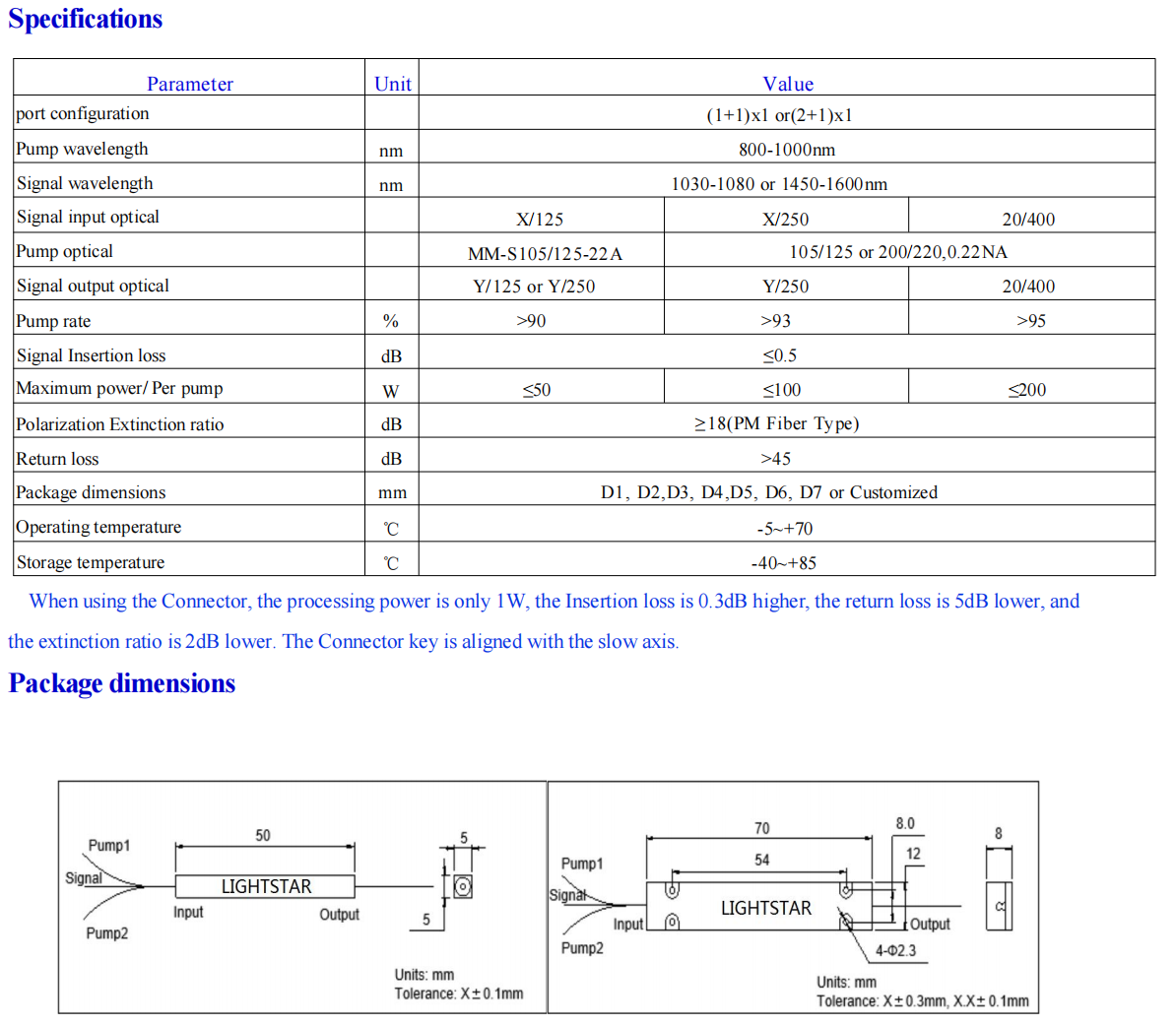
Task: Click the '>93' pump rate value
Action: coord(775,320)
